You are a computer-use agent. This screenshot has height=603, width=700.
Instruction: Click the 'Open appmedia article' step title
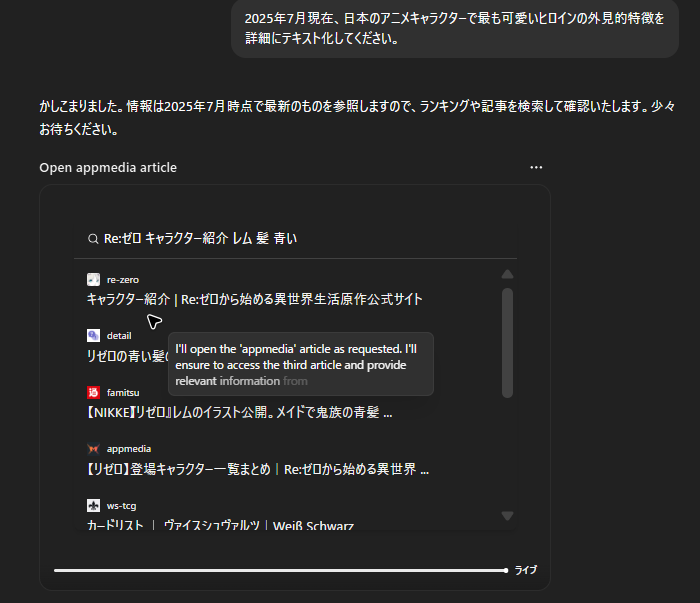tap(108, 167)
